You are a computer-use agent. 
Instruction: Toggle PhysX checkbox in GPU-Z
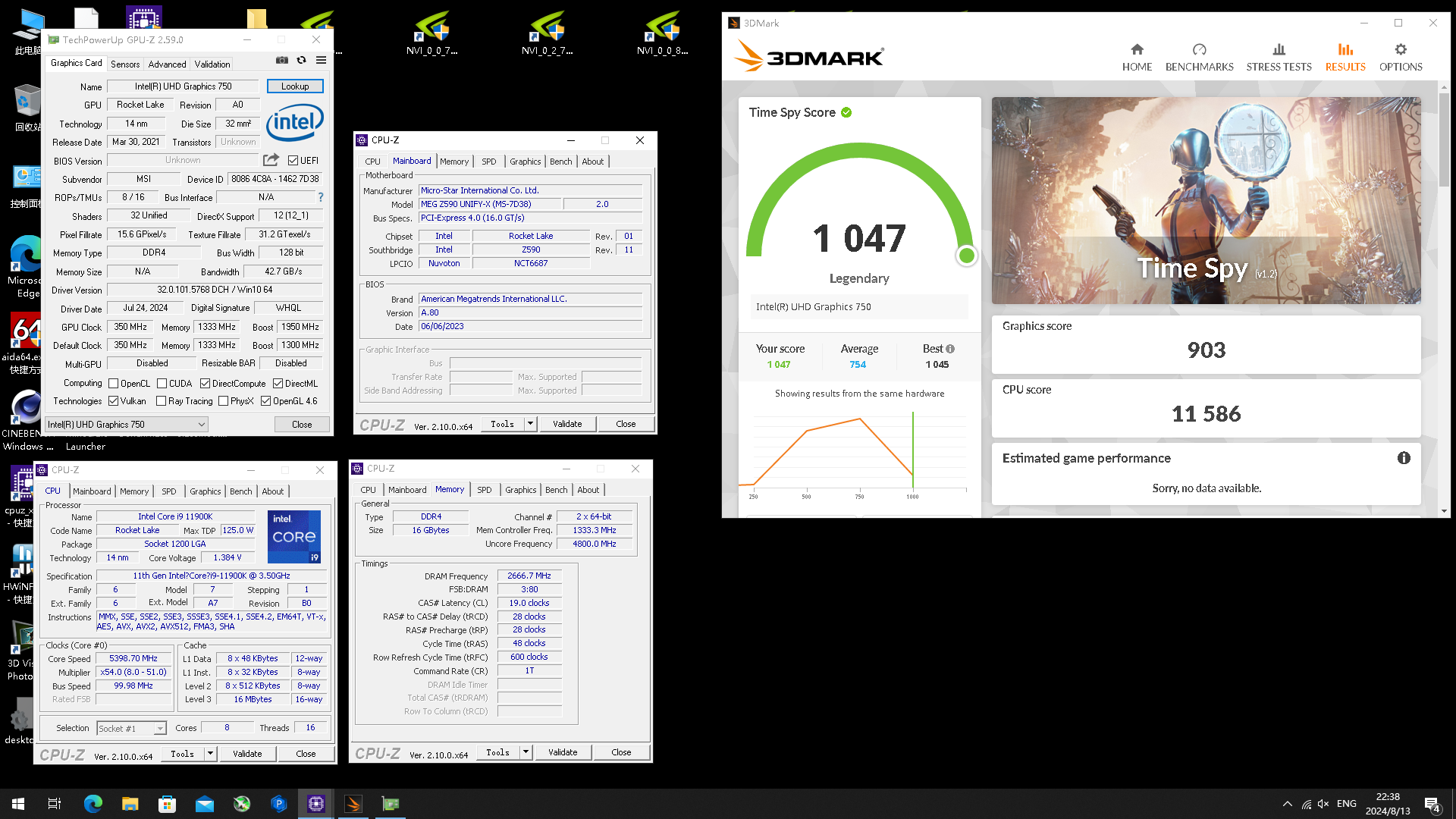pos(223,401)
